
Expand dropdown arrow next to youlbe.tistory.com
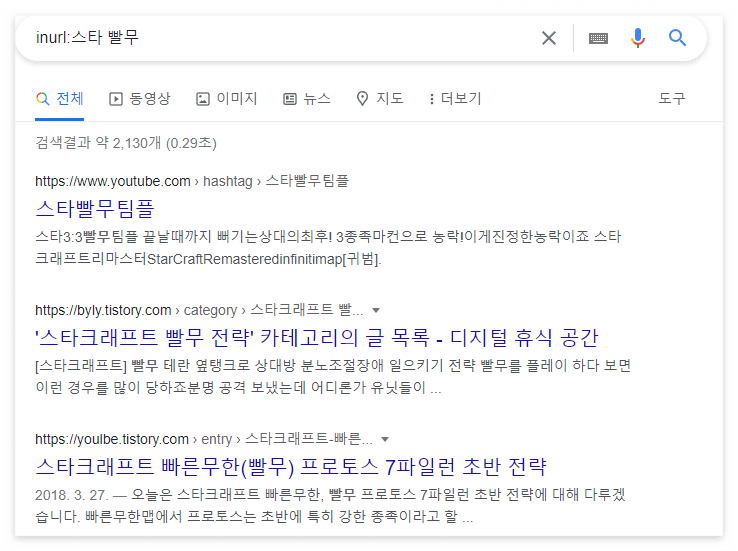click(385, 439)
